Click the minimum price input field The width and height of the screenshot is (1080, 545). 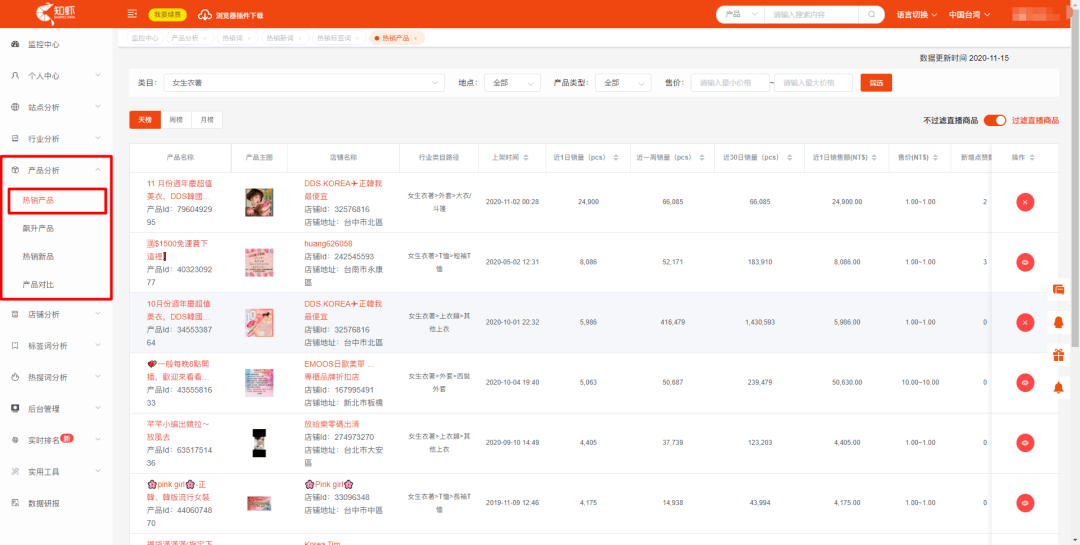coord(729,83)
